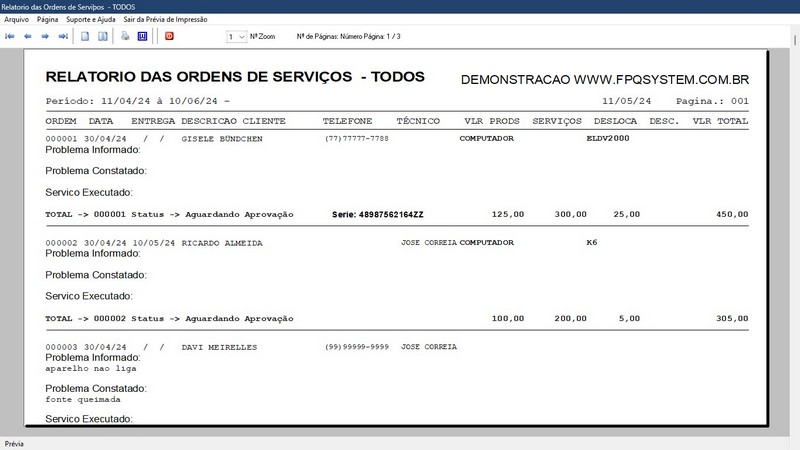
Task: Click total value 305,00
Action: 732,318
